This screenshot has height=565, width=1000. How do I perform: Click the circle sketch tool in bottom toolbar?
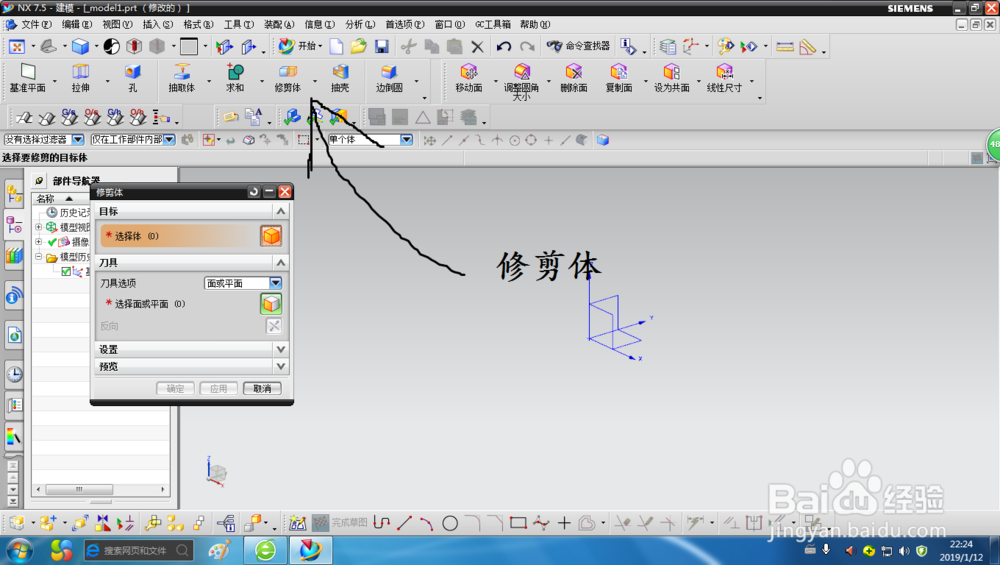tap(450, 524)
